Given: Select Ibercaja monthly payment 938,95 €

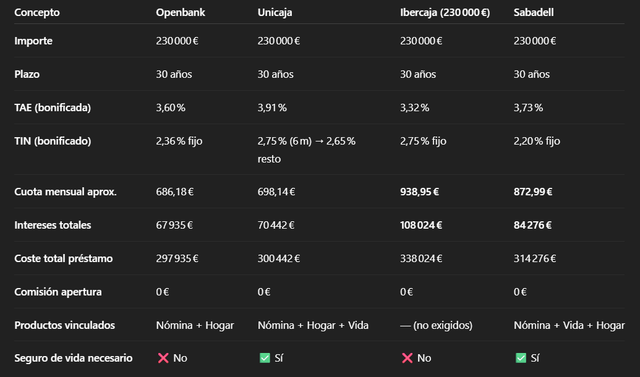Looking at the screenshot, I should (x=419, y=192).
